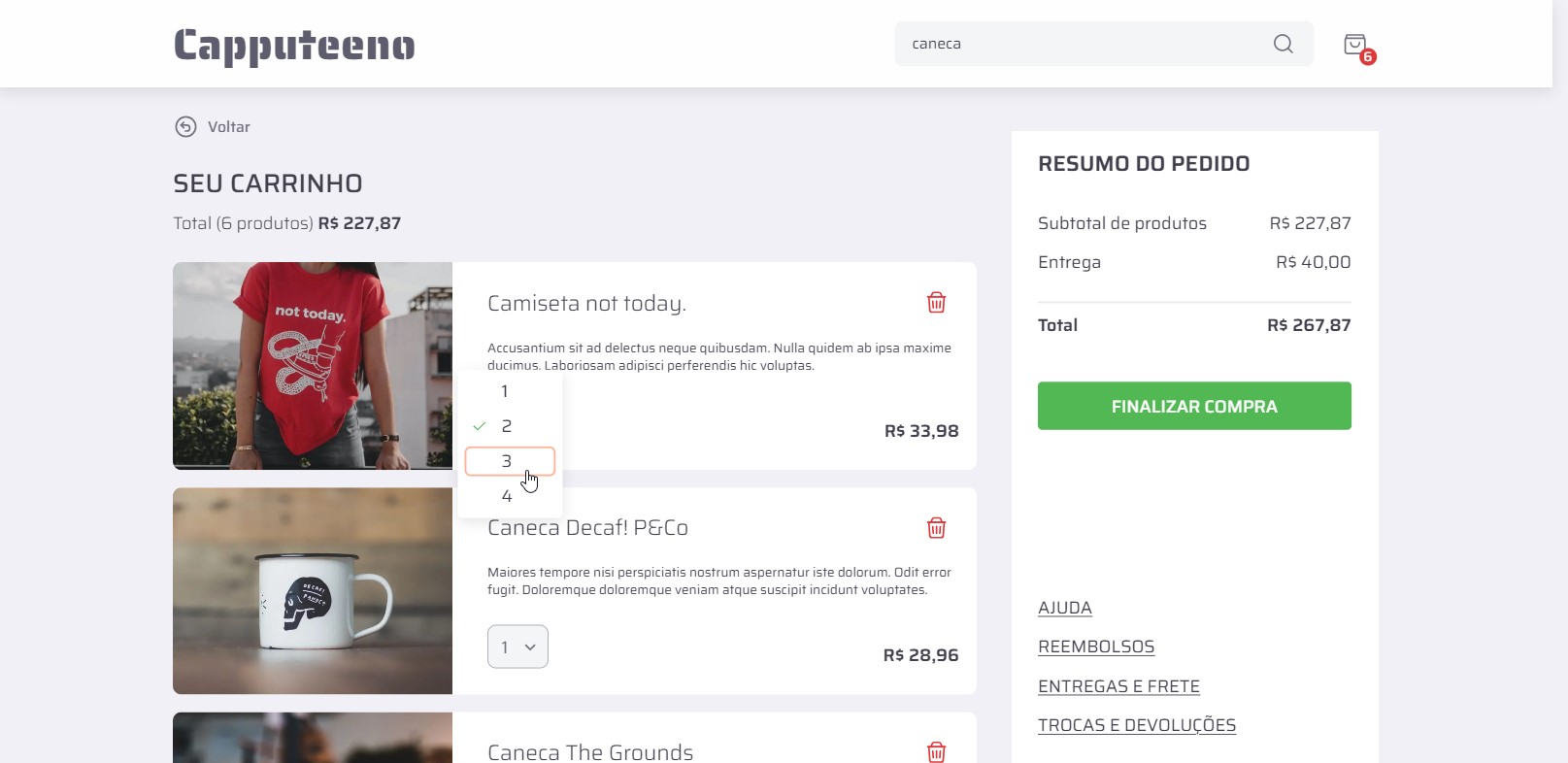Click the Camiseta not today. title
Viewport: 1568px width, 763px height.
(586, 304)
